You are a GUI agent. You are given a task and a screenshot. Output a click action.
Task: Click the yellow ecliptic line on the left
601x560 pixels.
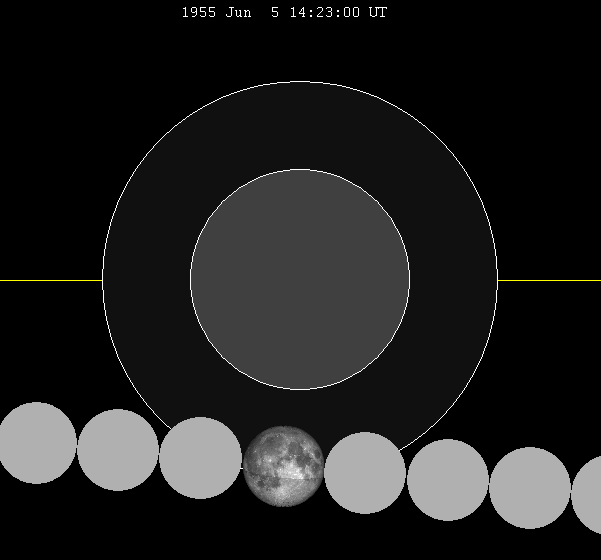(50, 280)
